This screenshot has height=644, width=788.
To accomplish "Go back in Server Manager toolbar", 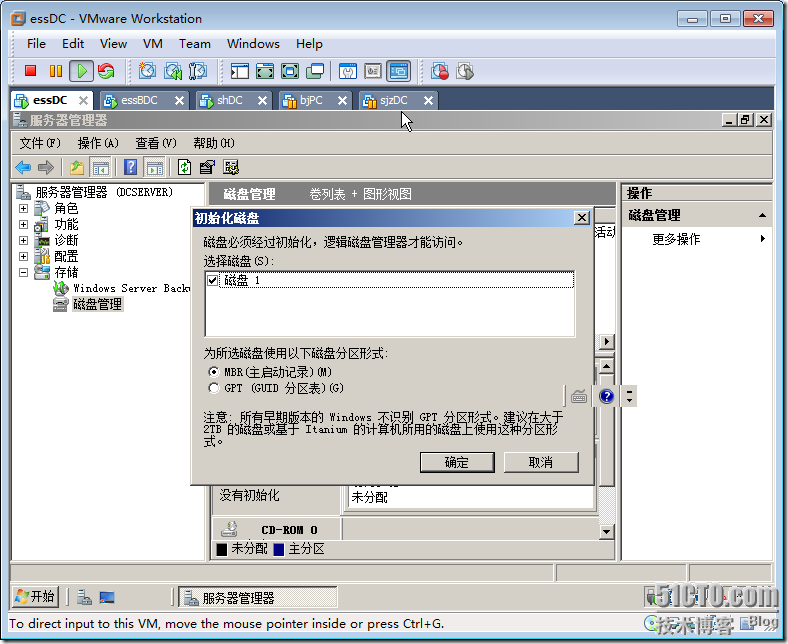I will pyautogui.click(x=23, y=167).
